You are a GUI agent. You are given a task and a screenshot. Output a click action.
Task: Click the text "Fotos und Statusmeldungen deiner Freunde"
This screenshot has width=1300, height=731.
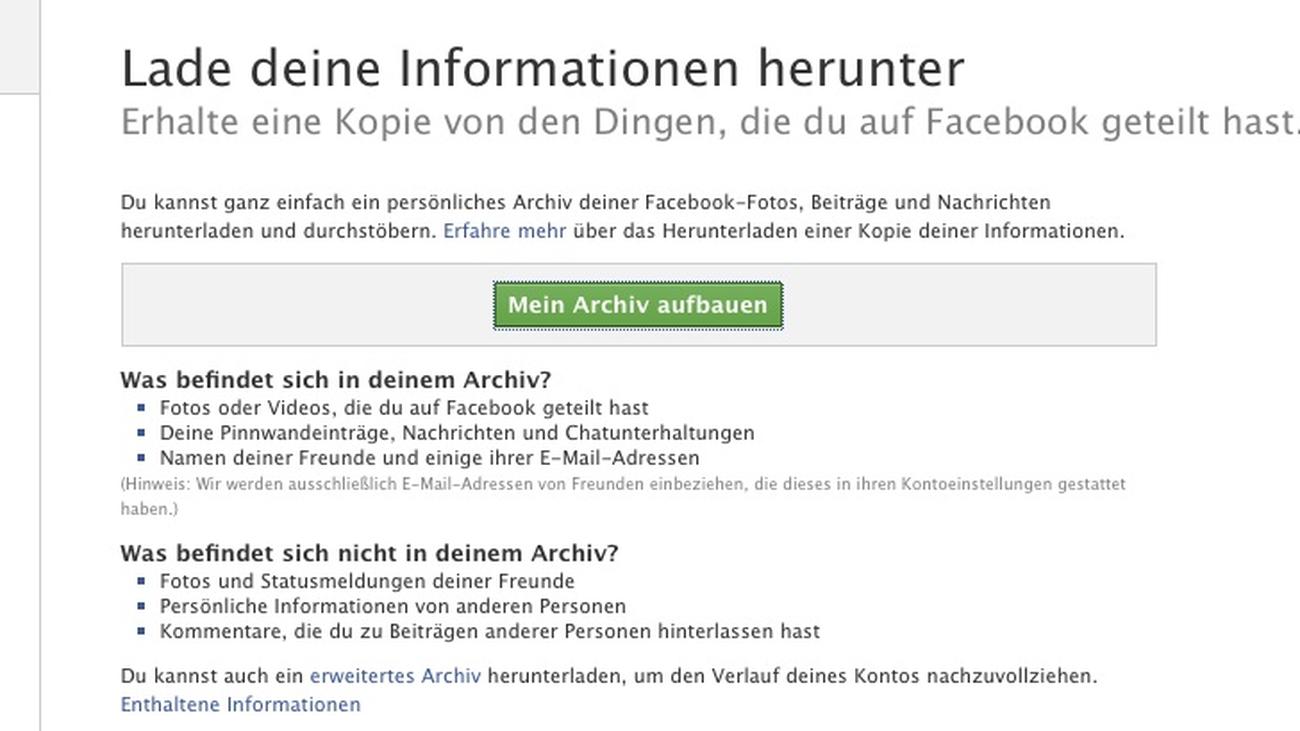[367, 581]
